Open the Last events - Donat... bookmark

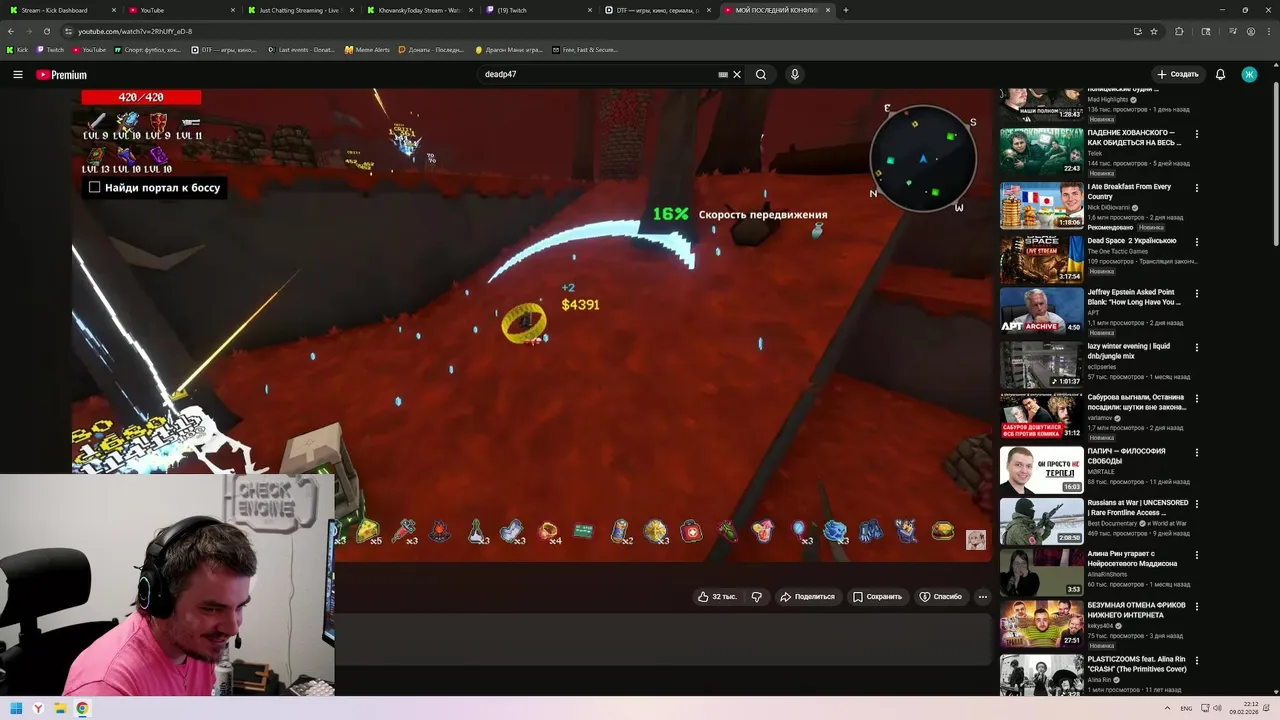[302, 49]
